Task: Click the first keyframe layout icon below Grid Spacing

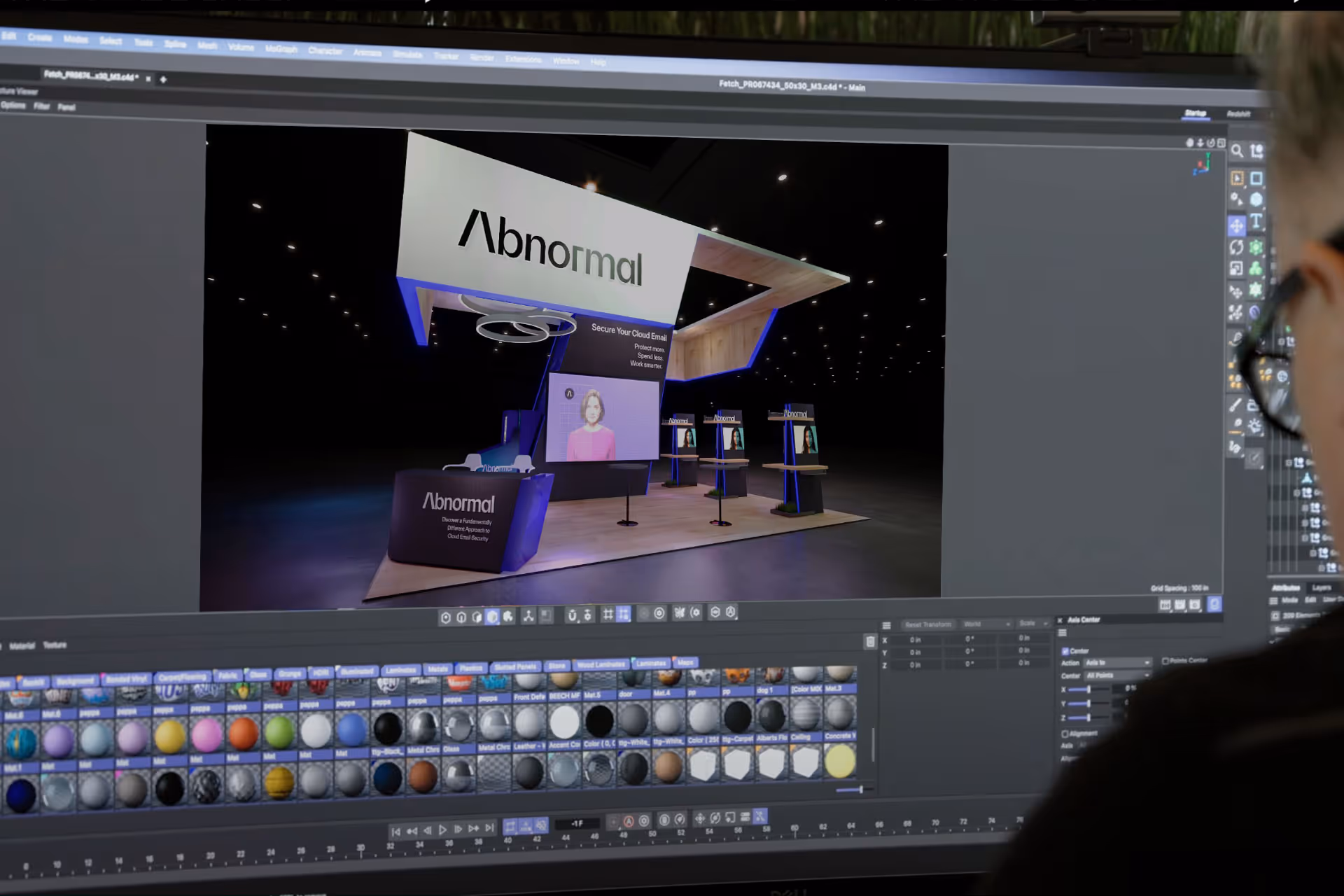Action: coord(1165,605)
